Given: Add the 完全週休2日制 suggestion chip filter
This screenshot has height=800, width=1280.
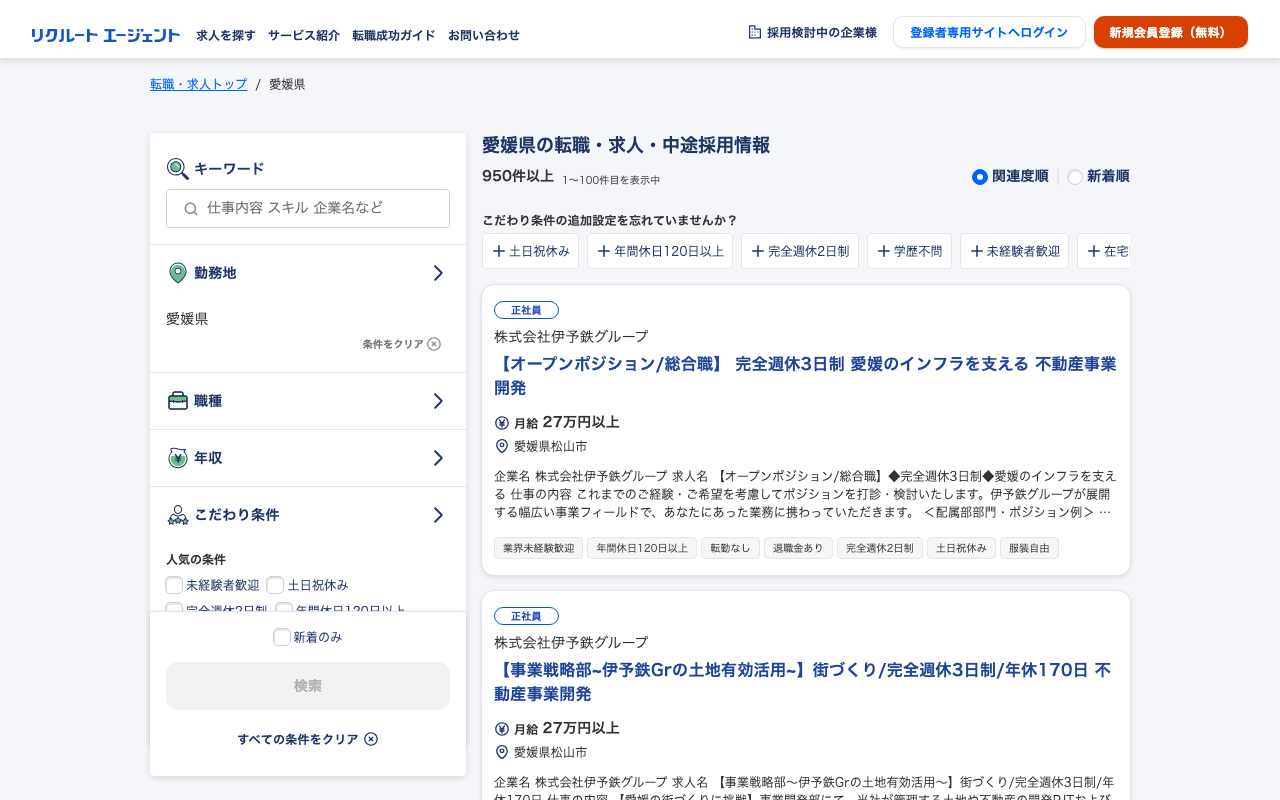Looking at the screenshot, I should click(x=800, y=251).
